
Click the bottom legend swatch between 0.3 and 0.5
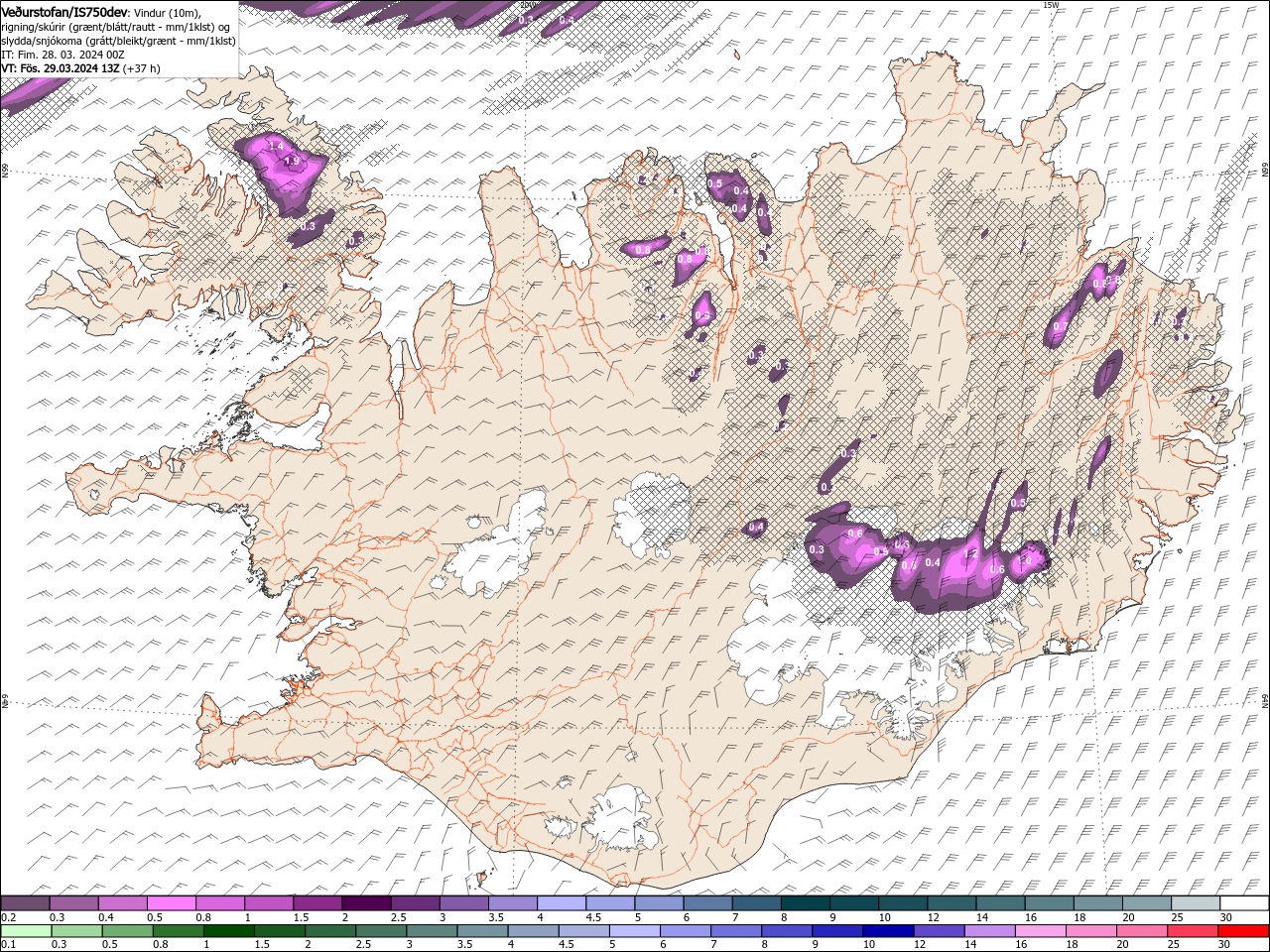[x=76, y=931]
